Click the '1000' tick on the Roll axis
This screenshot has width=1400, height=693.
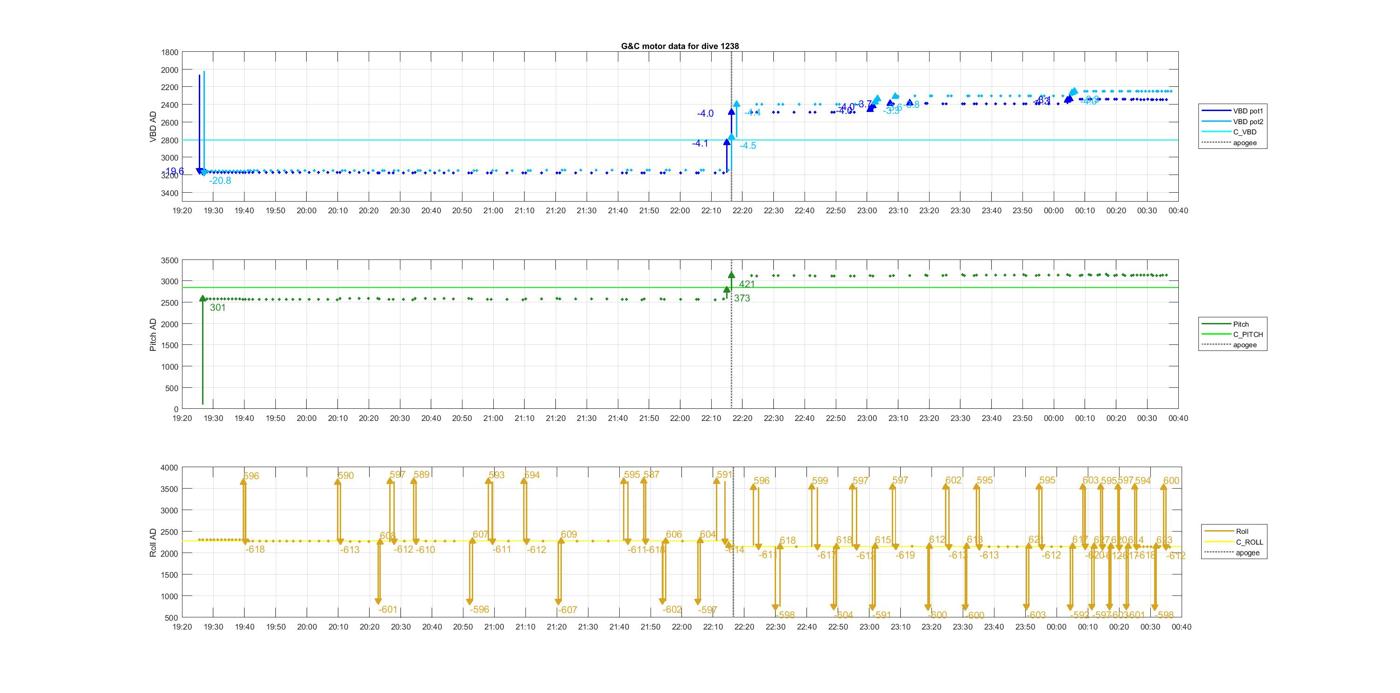point(170,597)
